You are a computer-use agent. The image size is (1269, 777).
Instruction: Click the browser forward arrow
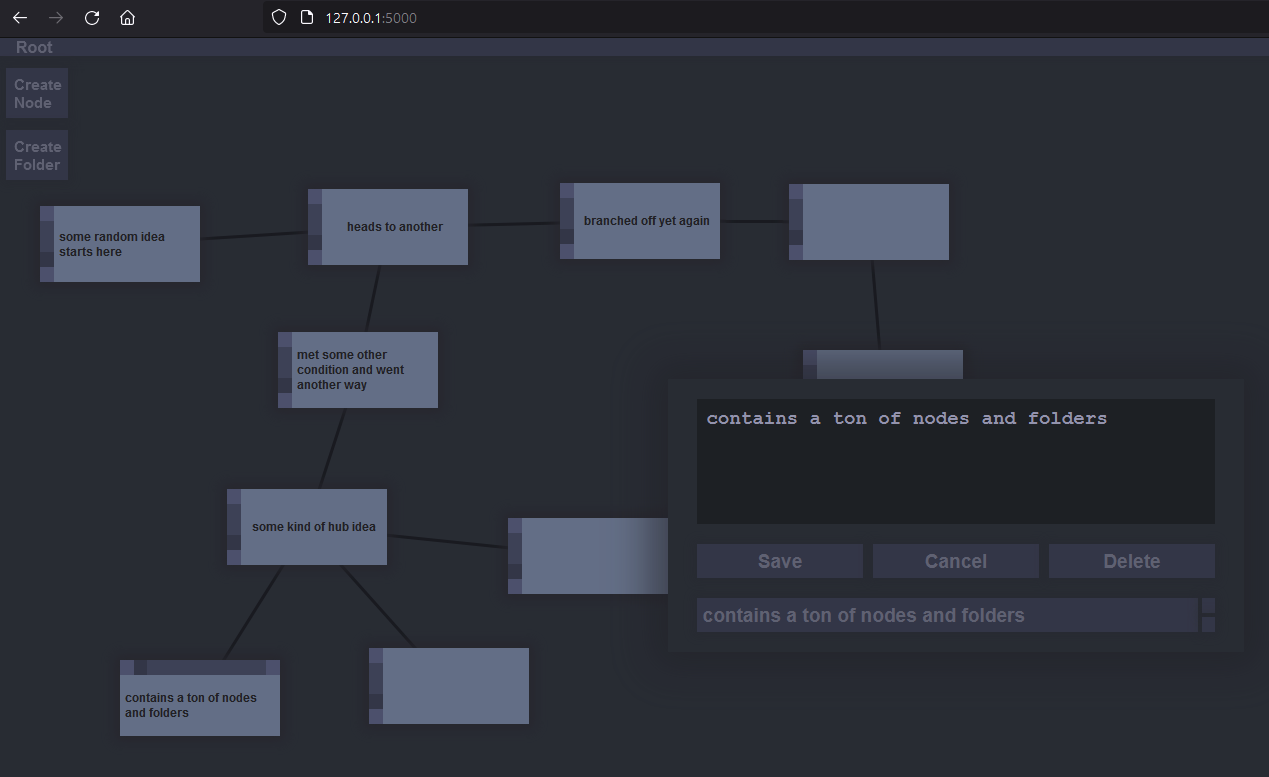(56, 17)
